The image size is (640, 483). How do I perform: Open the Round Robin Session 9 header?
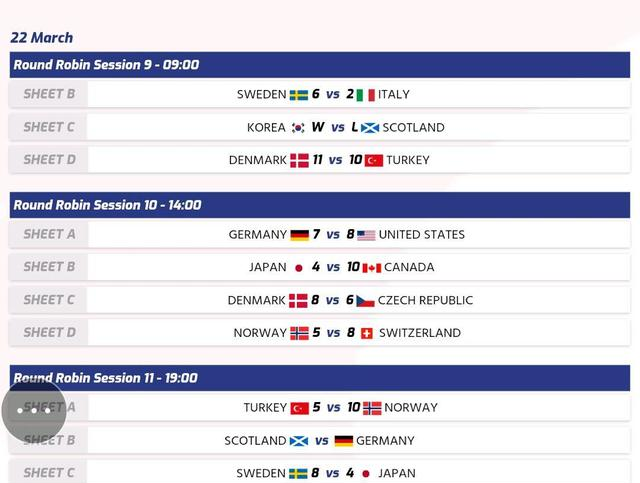click(320, 65)
